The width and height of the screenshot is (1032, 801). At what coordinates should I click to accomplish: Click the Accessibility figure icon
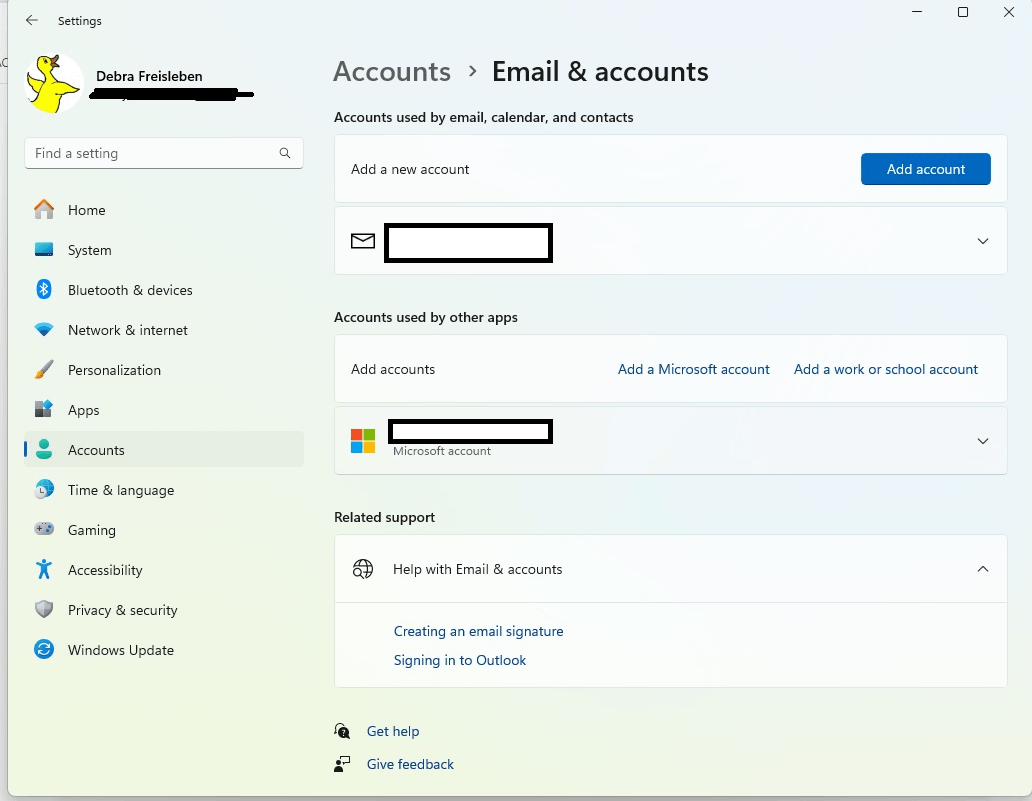click(x=44, y=569)
